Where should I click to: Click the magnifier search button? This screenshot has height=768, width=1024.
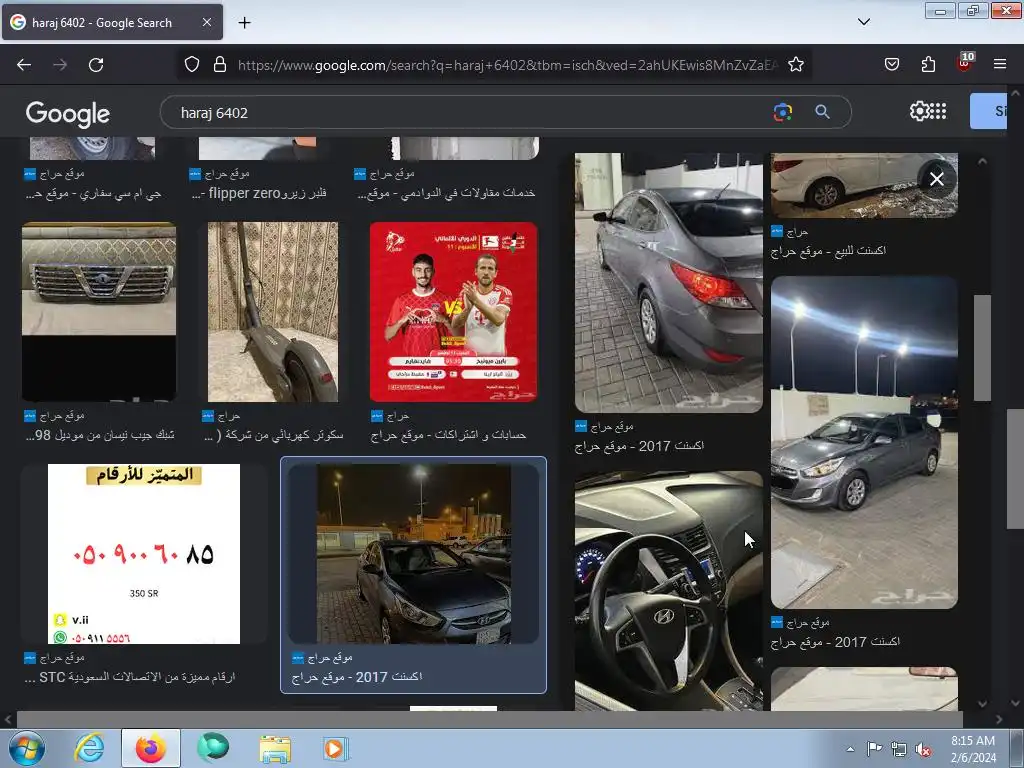point(822,112)
